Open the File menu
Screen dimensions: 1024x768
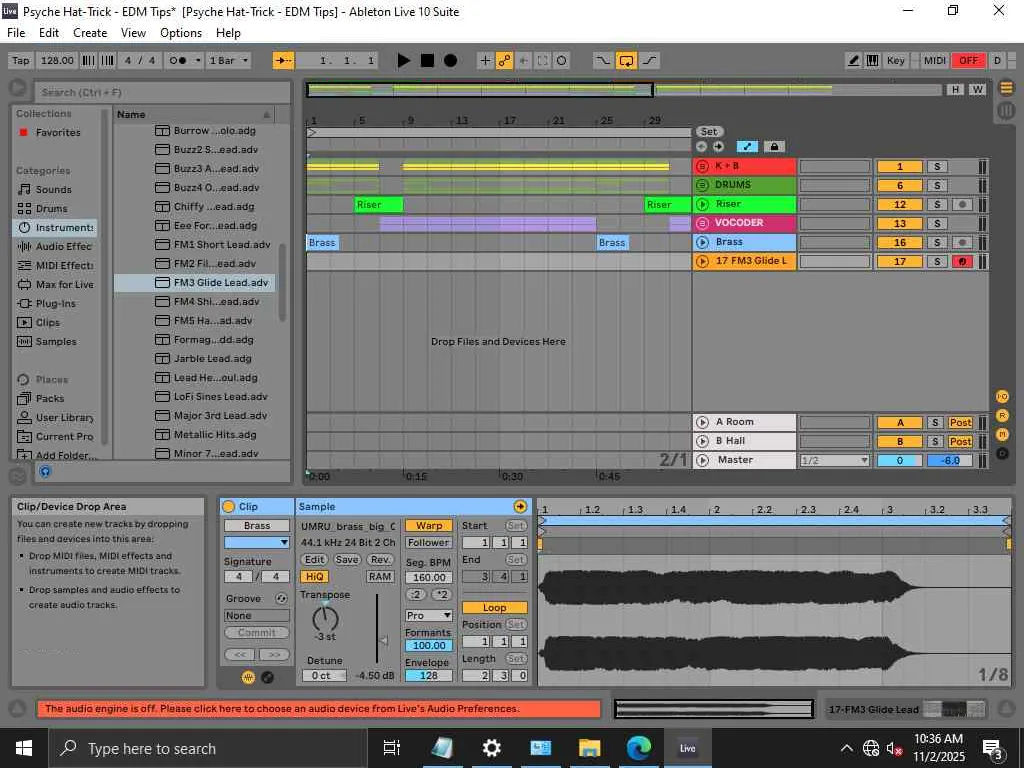16,33
